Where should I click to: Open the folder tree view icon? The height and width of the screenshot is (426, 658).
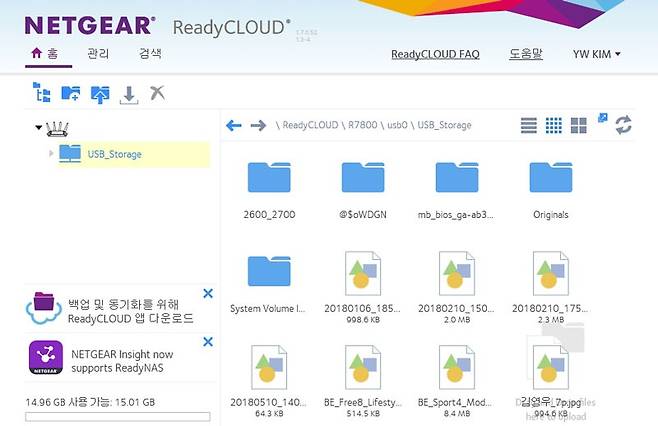(x=42, y=93)
